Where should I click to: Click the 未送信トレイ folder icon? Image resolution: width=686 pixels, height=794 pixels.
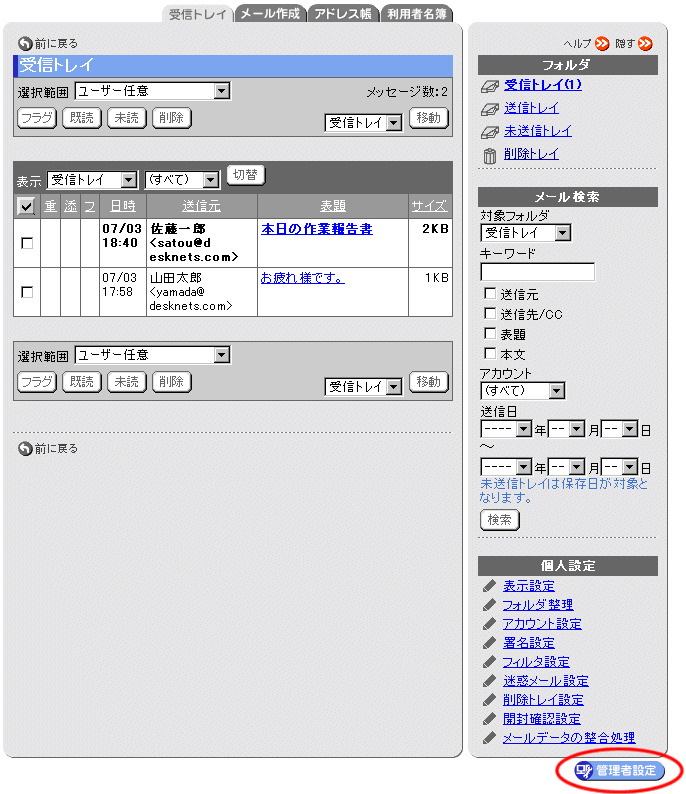pyautogui.click(x=489, y=132)
